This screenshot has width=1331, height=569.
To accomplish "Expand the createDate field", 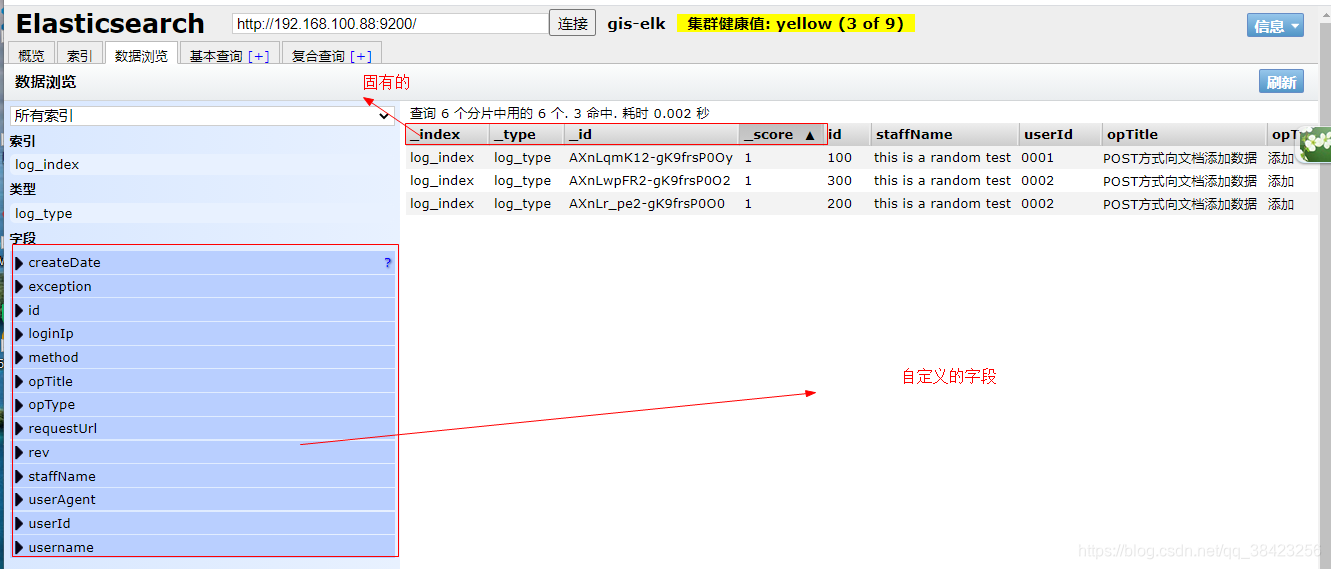I will (x=204, y=263).
